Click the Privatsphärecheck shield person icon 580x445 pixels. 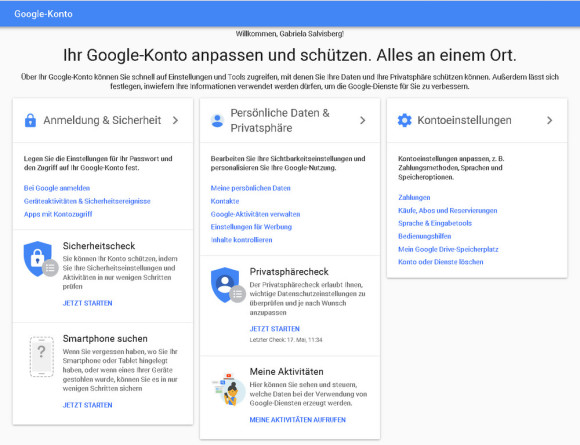(227, 285)
